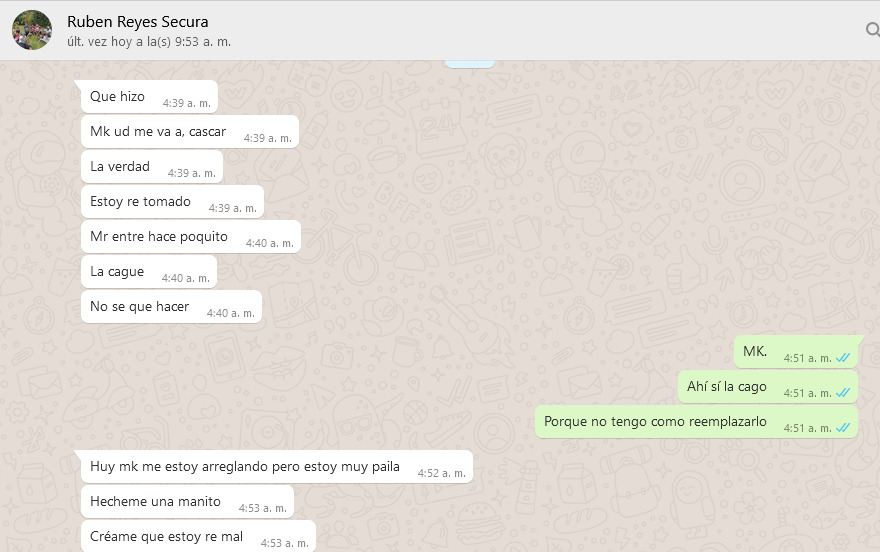Screen dimensions: 880x552
Task: Click last seen status text in header
Action: (149, 42)
